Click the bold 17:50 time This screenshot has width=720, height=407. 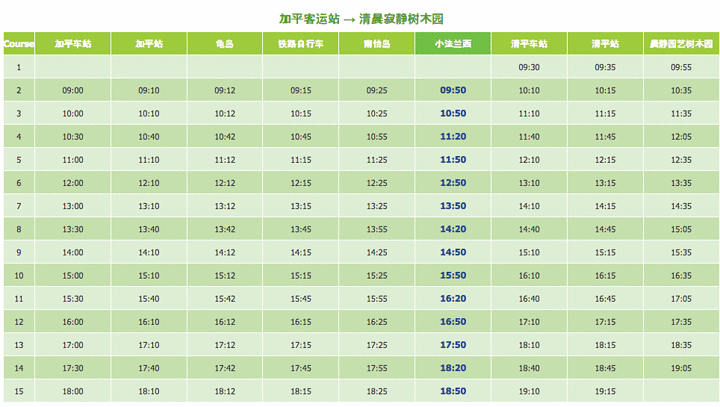(x=453, y=345)
